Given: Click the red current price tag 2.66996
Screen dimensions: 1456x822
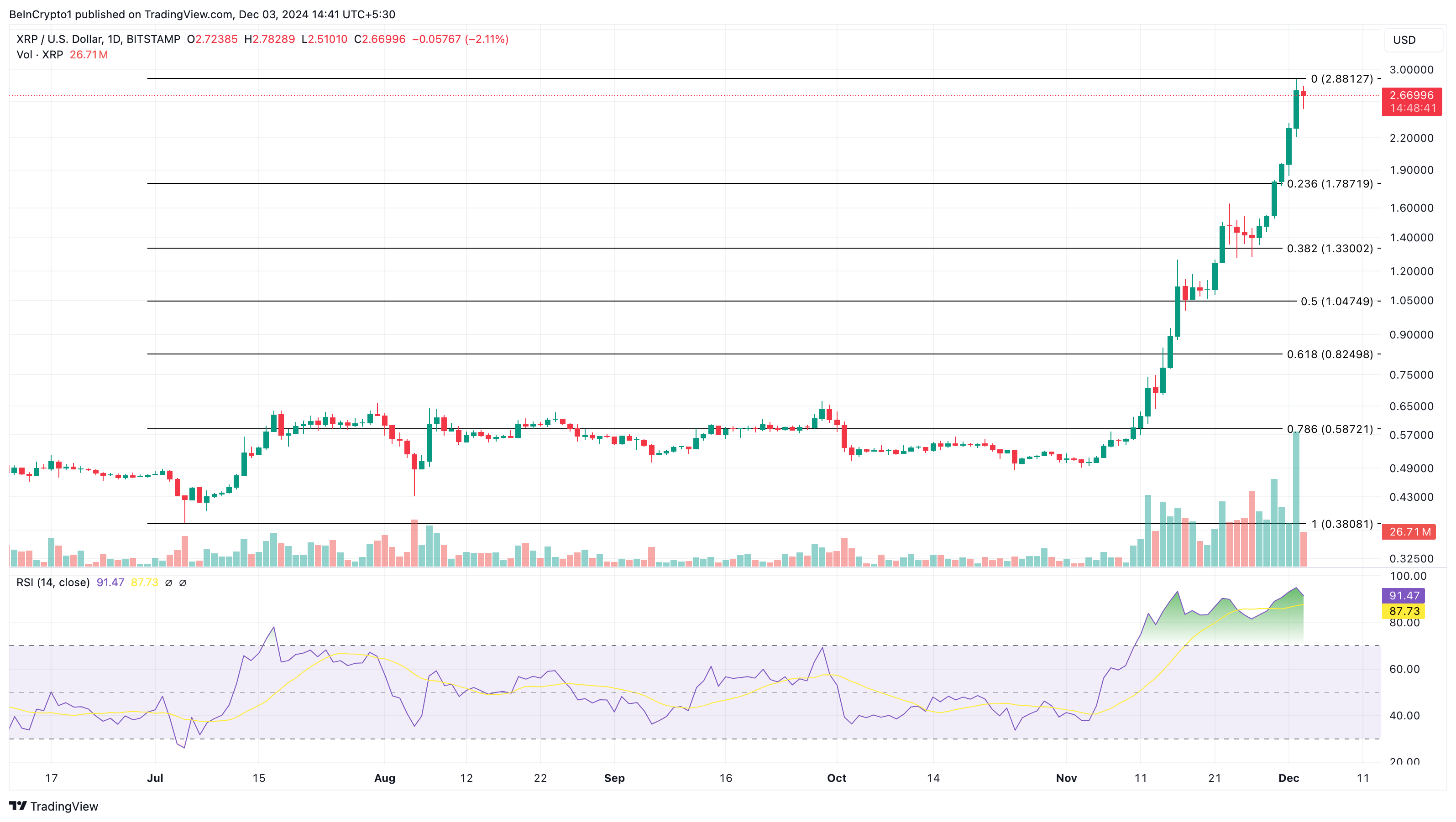Looking at the screenshot, I should [x=1411, y=95].
